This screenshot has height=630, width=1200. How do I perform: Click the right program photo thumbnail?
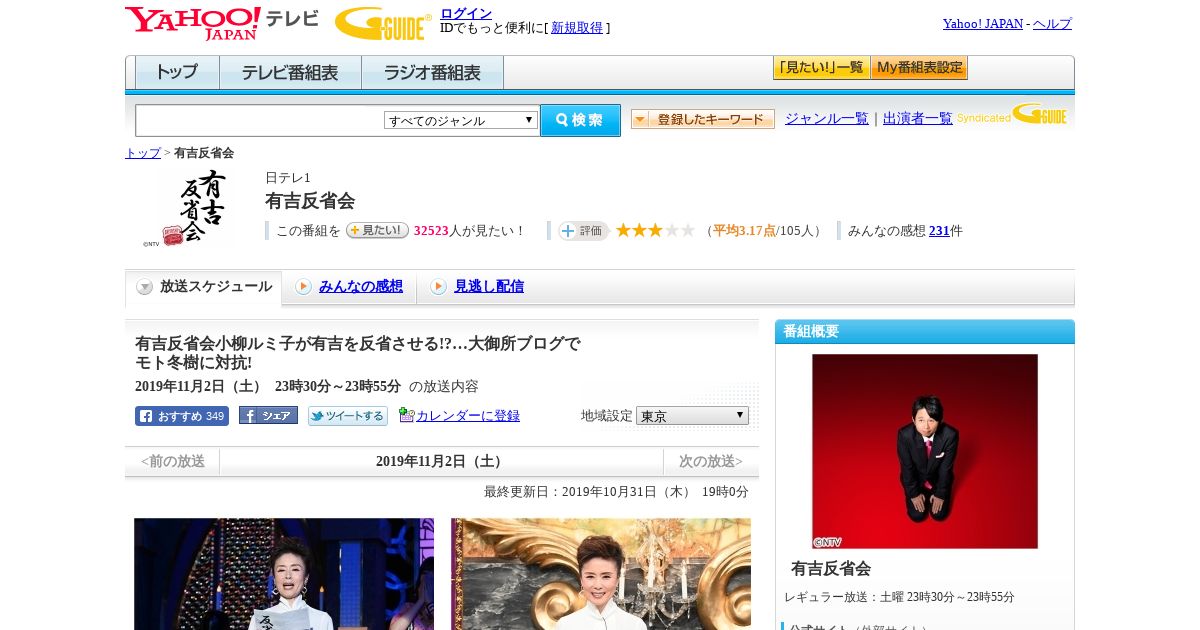(x=601, y=574)
